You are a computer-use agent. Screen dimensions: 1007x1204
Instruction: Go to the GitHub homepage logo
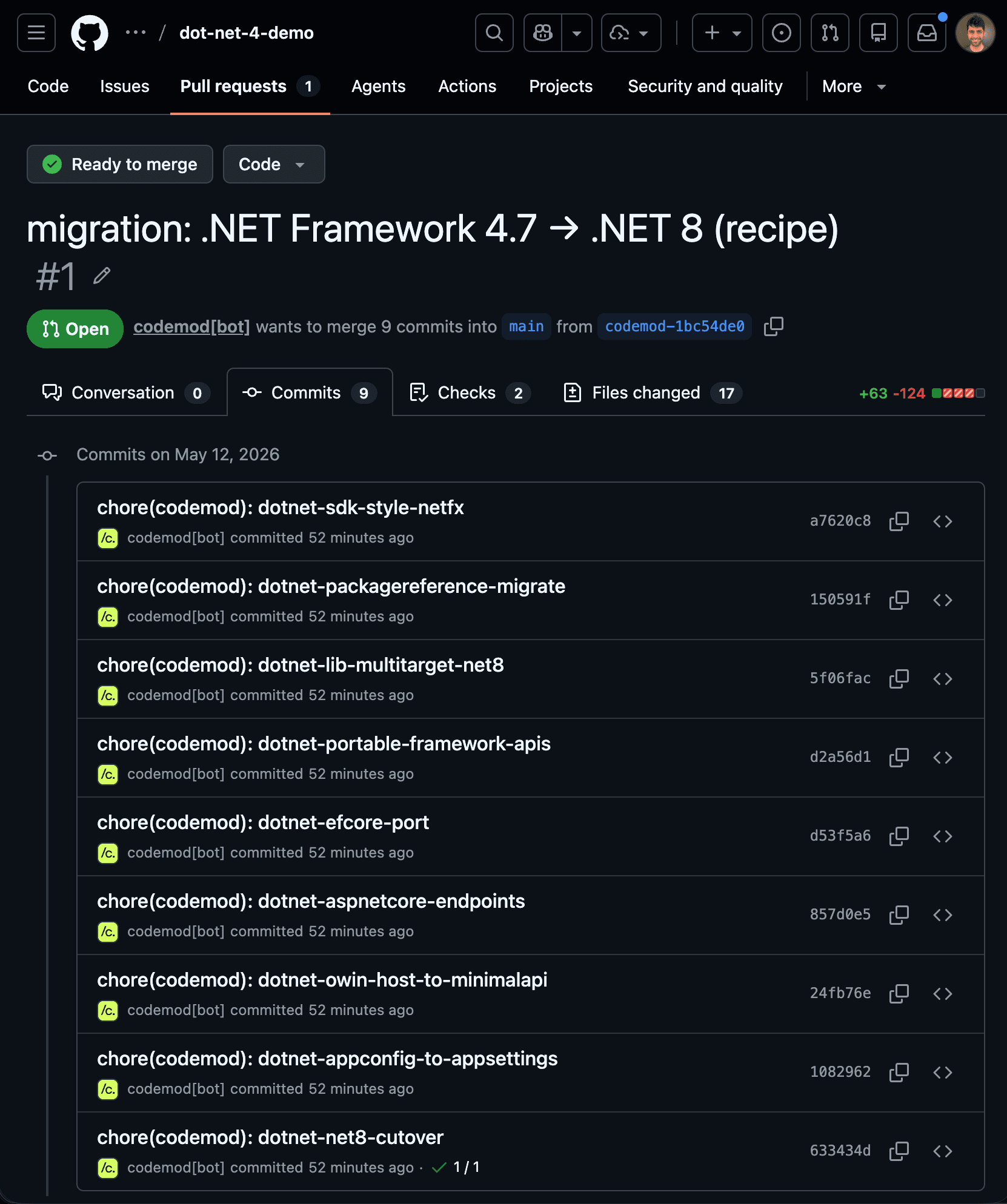coord(90,33)
